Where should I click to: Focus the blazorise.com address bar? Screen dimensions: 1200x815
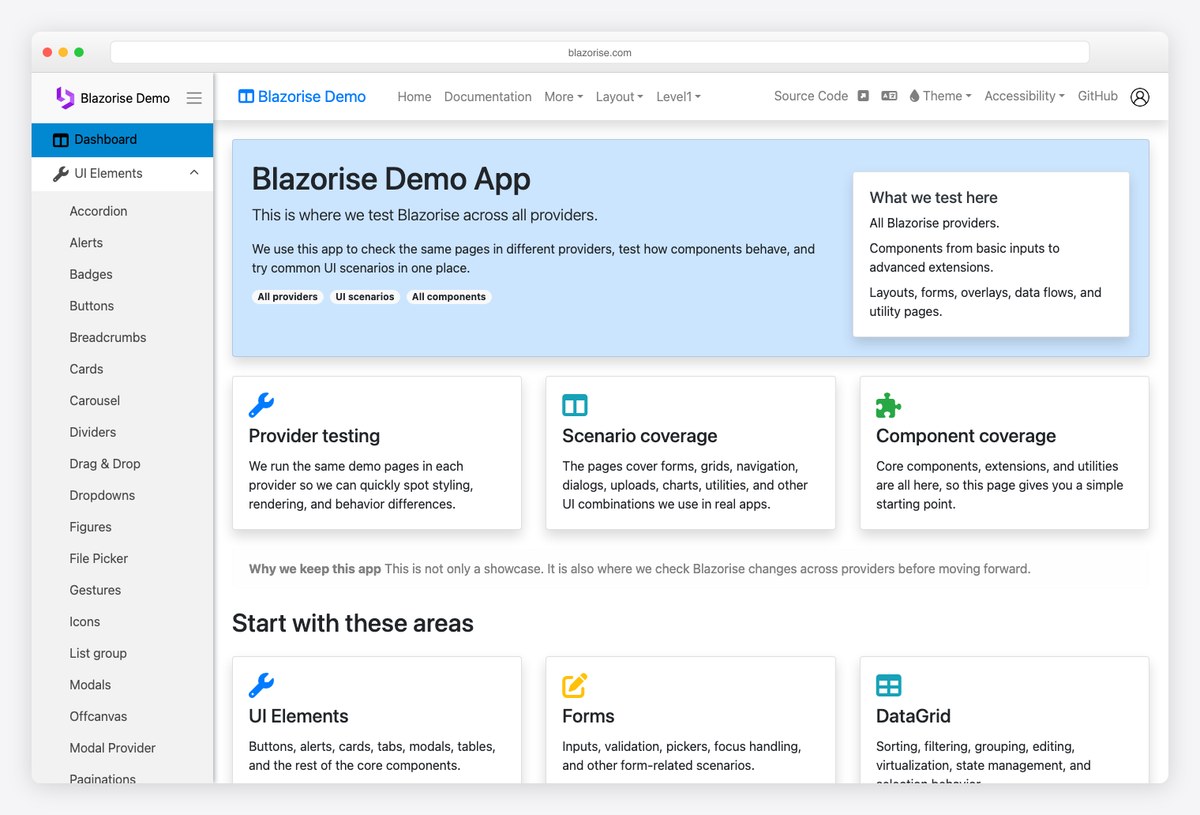click(600, 52)
